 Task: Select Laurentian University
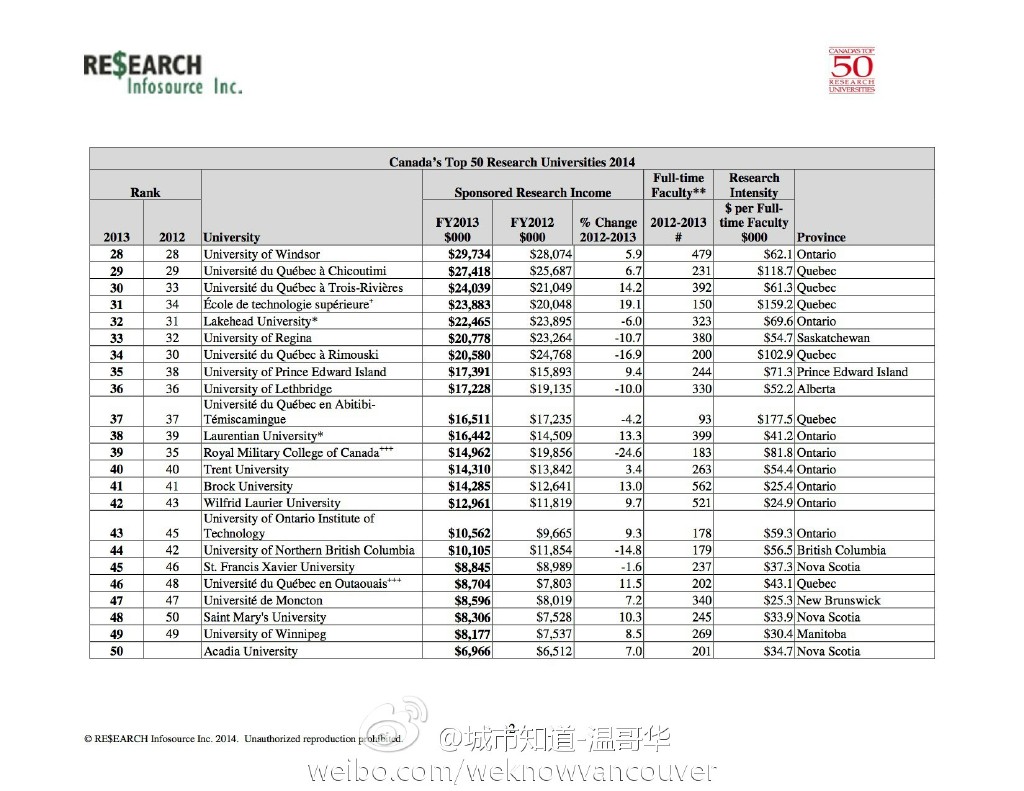click(263, 436)
